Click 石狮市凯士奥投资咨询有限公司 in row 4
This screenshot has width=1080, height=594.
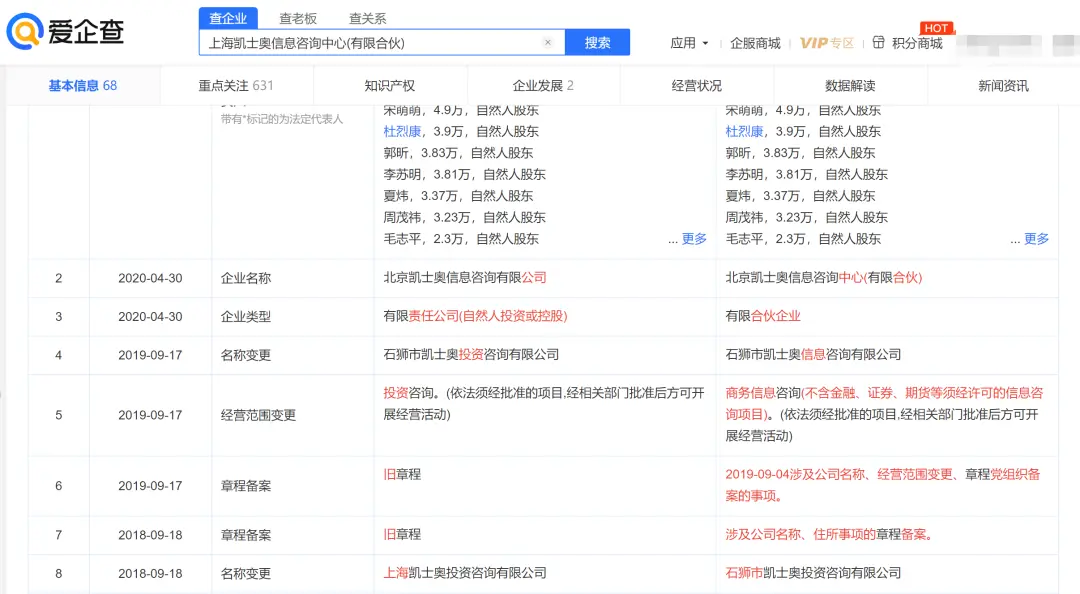(471, 354)
